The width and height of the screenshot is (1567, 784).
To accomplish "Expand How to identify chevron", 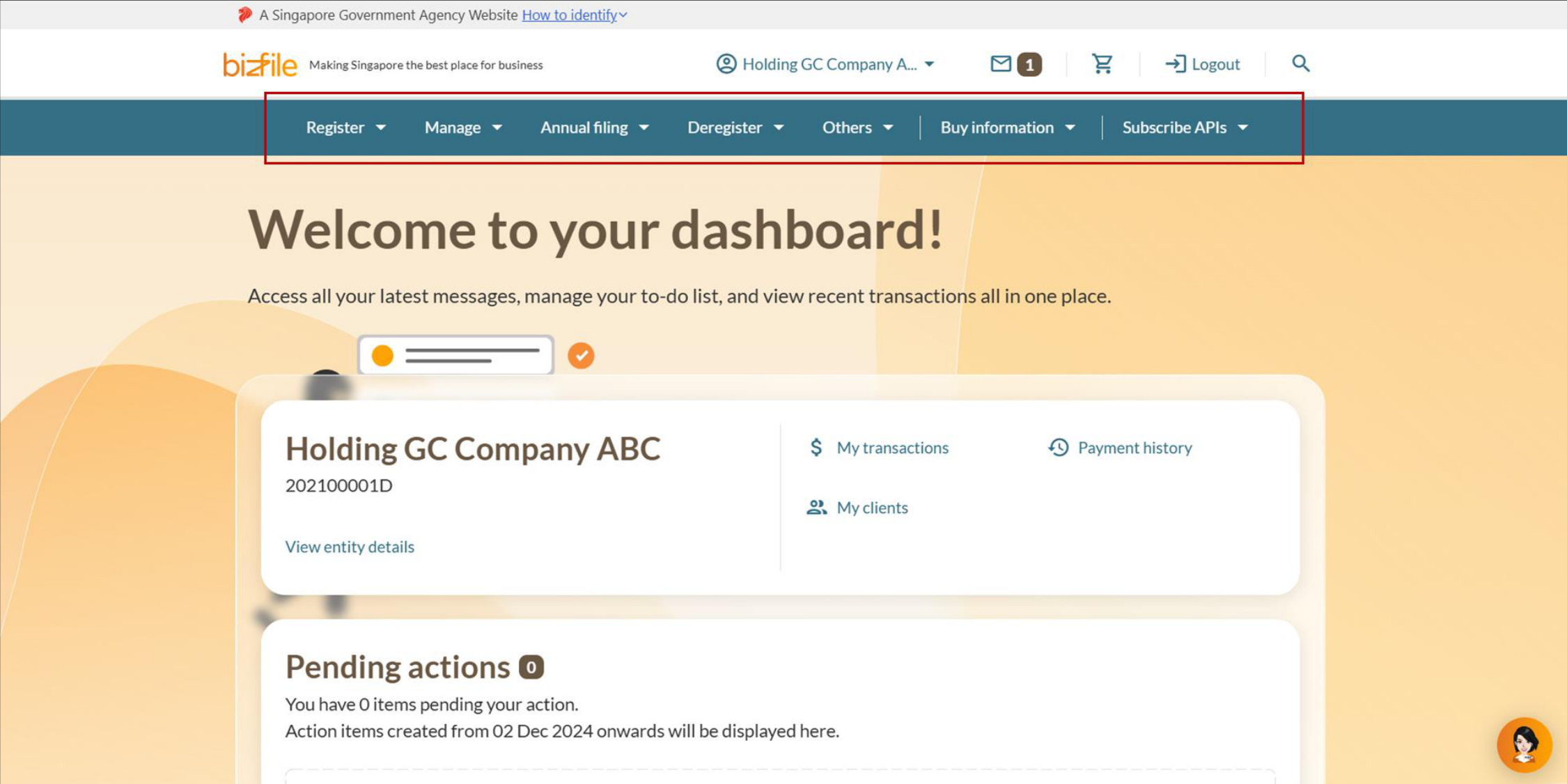I will pos(623,15).
